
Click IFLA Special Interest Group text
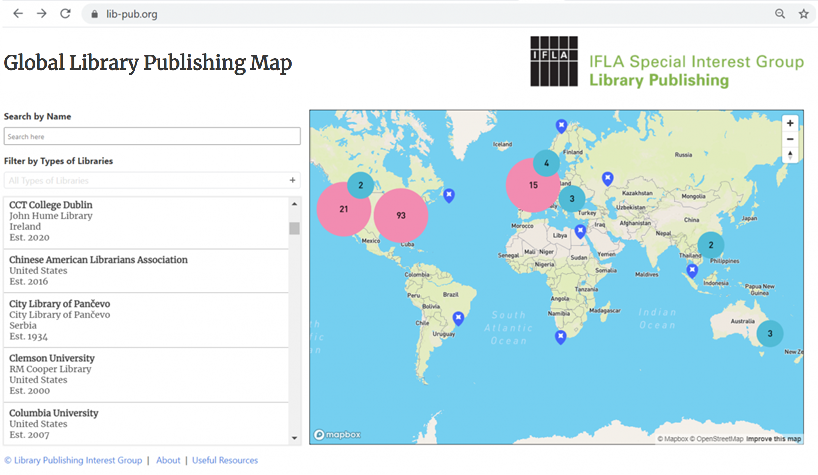(696, 62)
